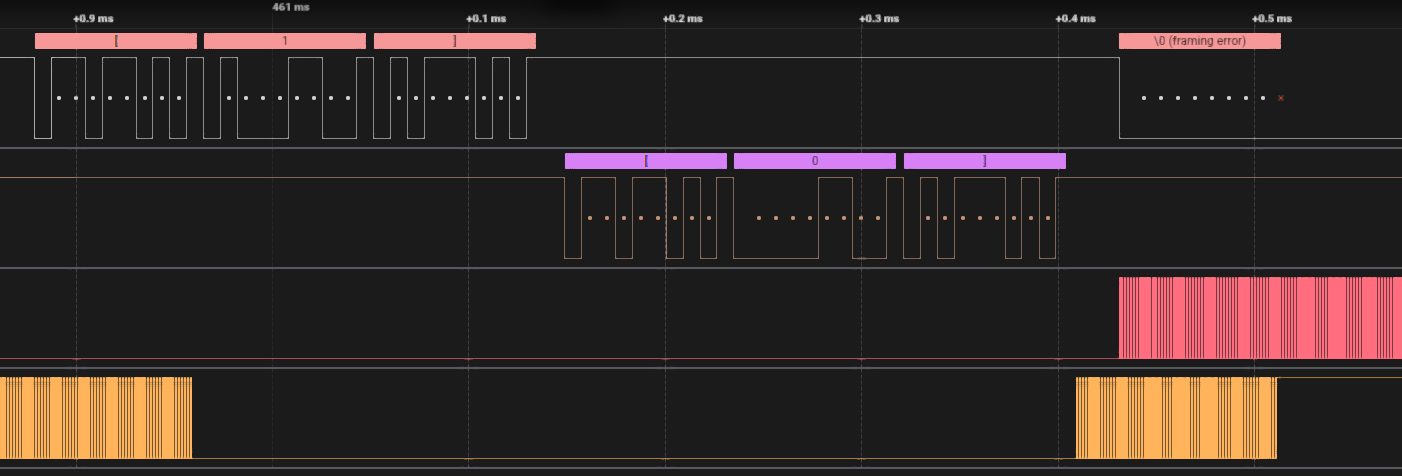
Task: Click the +0.9 ms time ruler label
Action: tap(93, 19)
